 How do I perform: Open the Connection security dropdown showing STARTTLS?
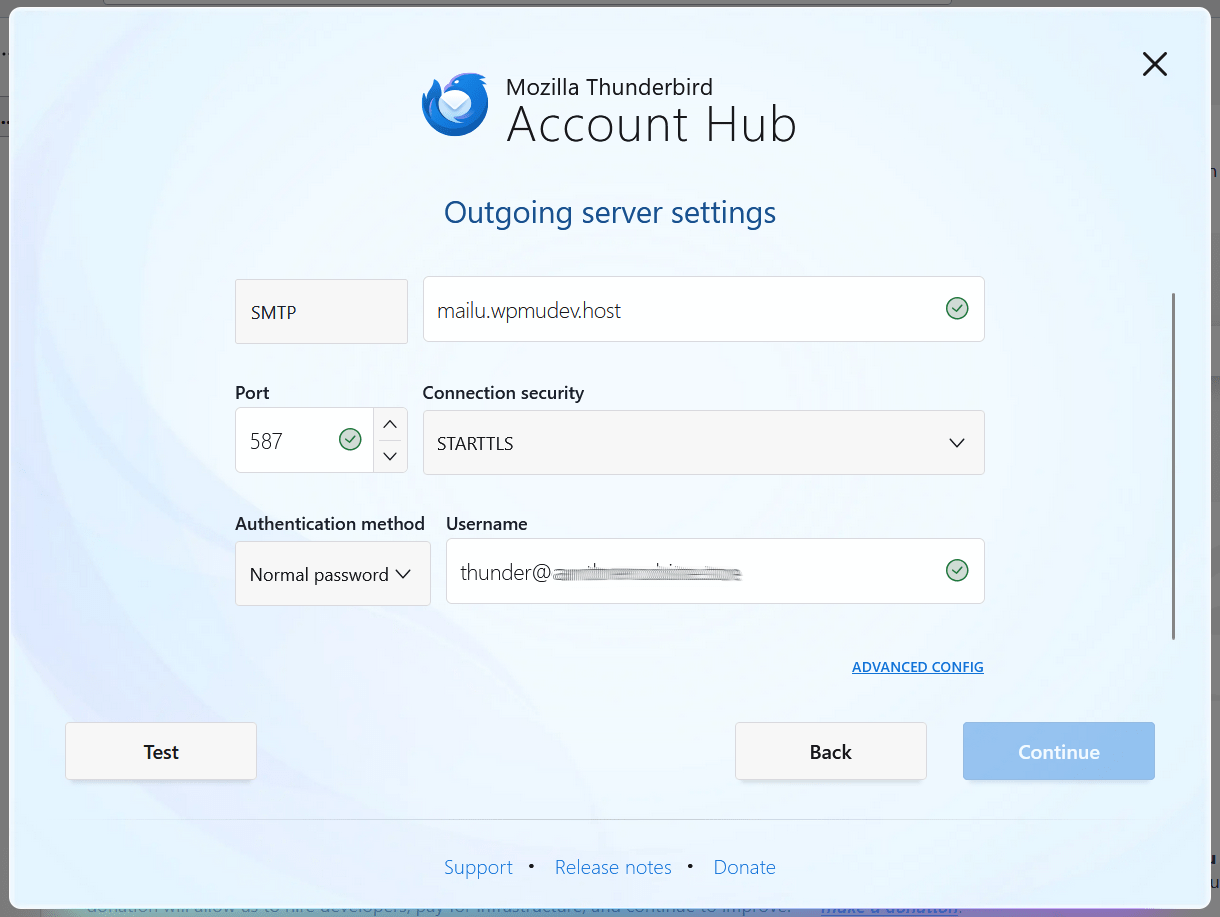(x=703, y=442)
